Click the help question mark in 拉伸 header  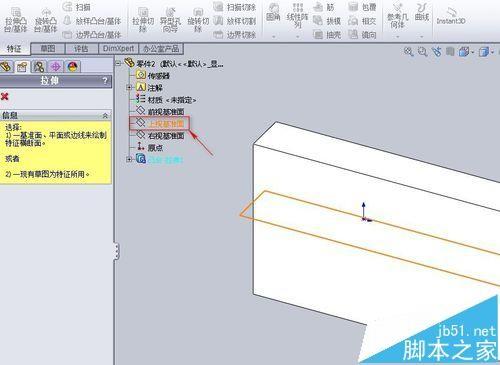click(x=105, y=80)
